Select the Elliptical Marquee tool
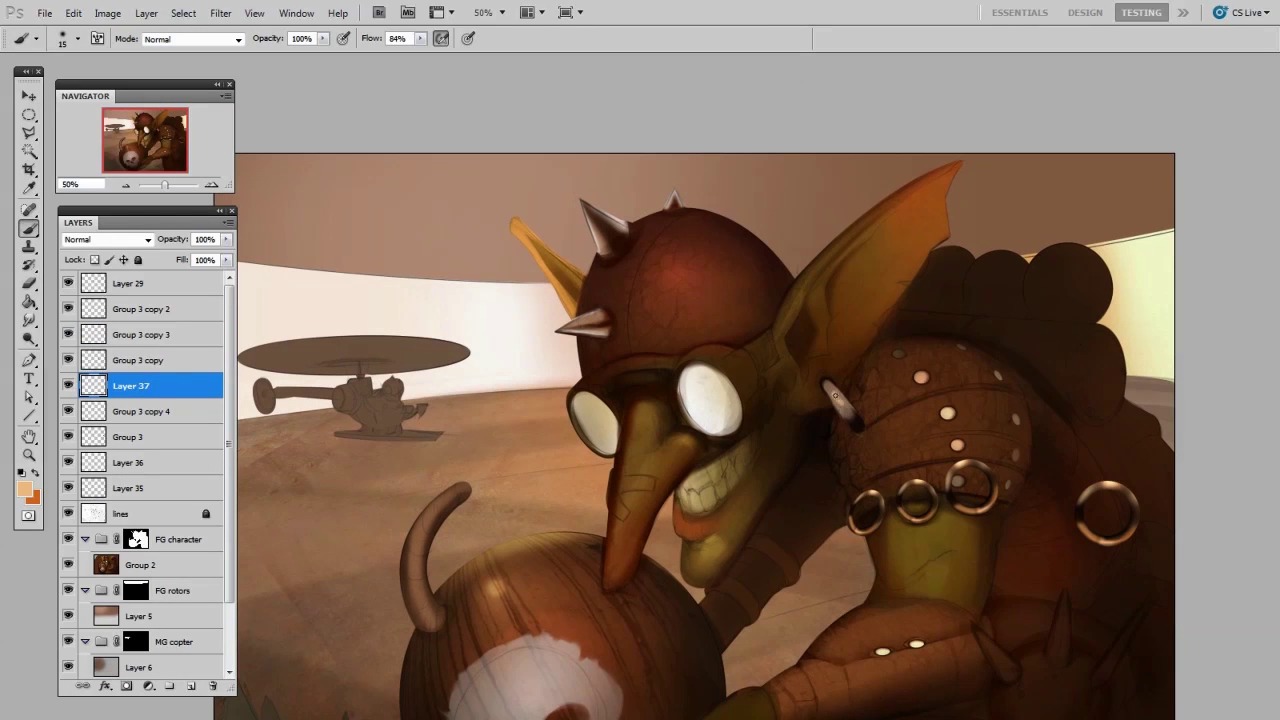The image size is (1280, 720). click(29, 115)
